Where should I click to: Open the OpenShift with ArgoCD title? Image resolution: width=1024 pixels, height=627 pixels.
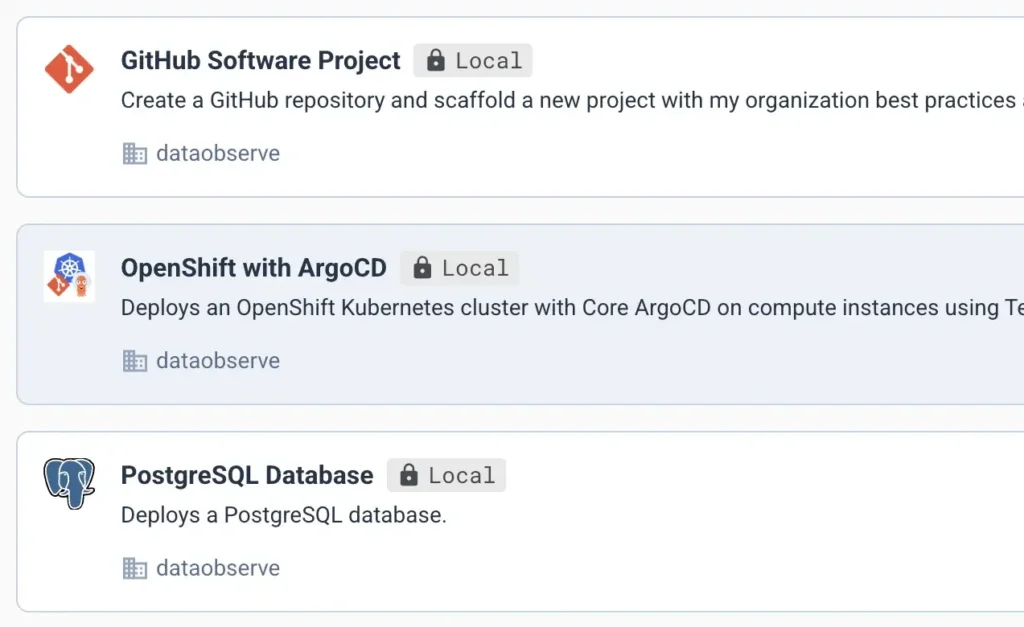[x=253, y=268]
